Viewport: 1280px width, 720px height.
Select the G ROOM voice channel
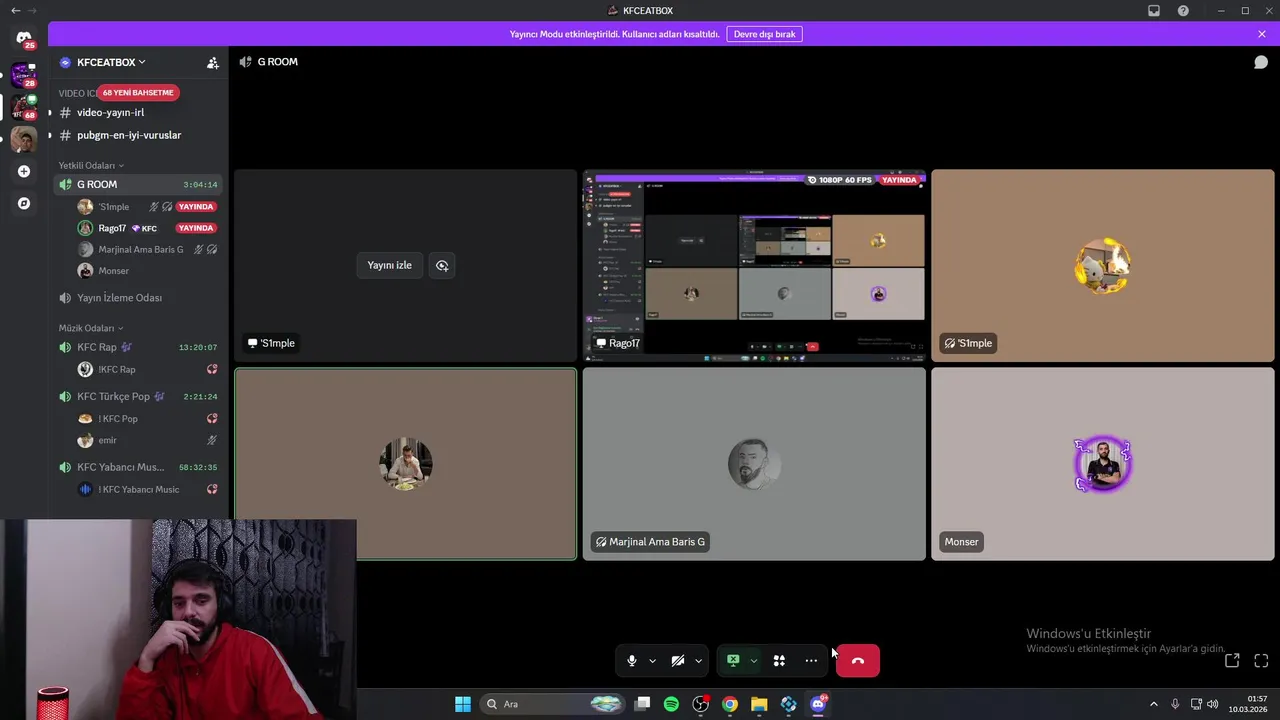tap(138, 184)
